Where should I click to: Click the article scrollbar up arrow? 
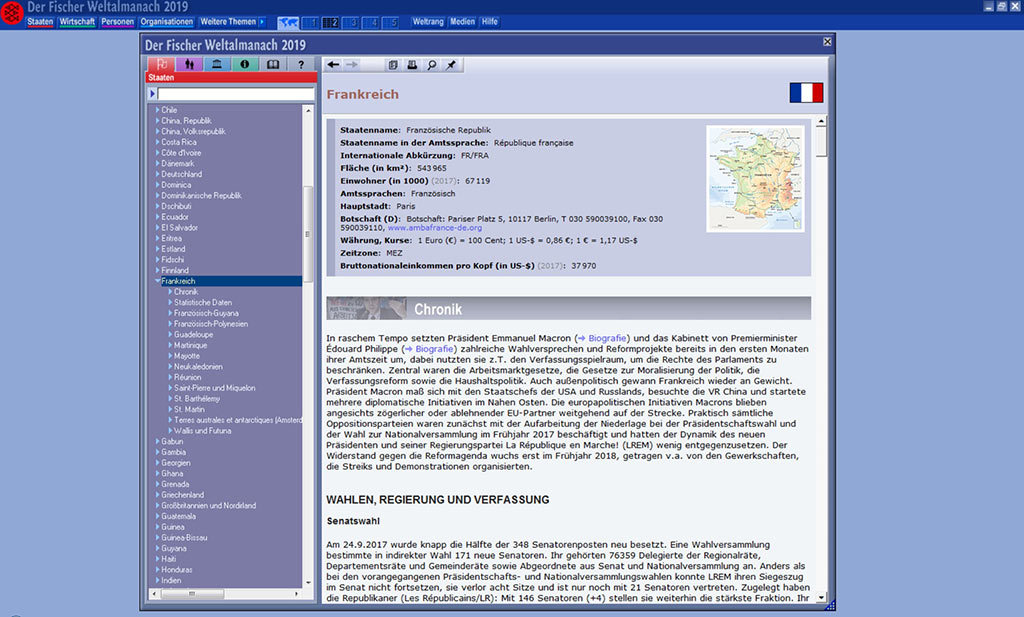[x=821, y=121]
